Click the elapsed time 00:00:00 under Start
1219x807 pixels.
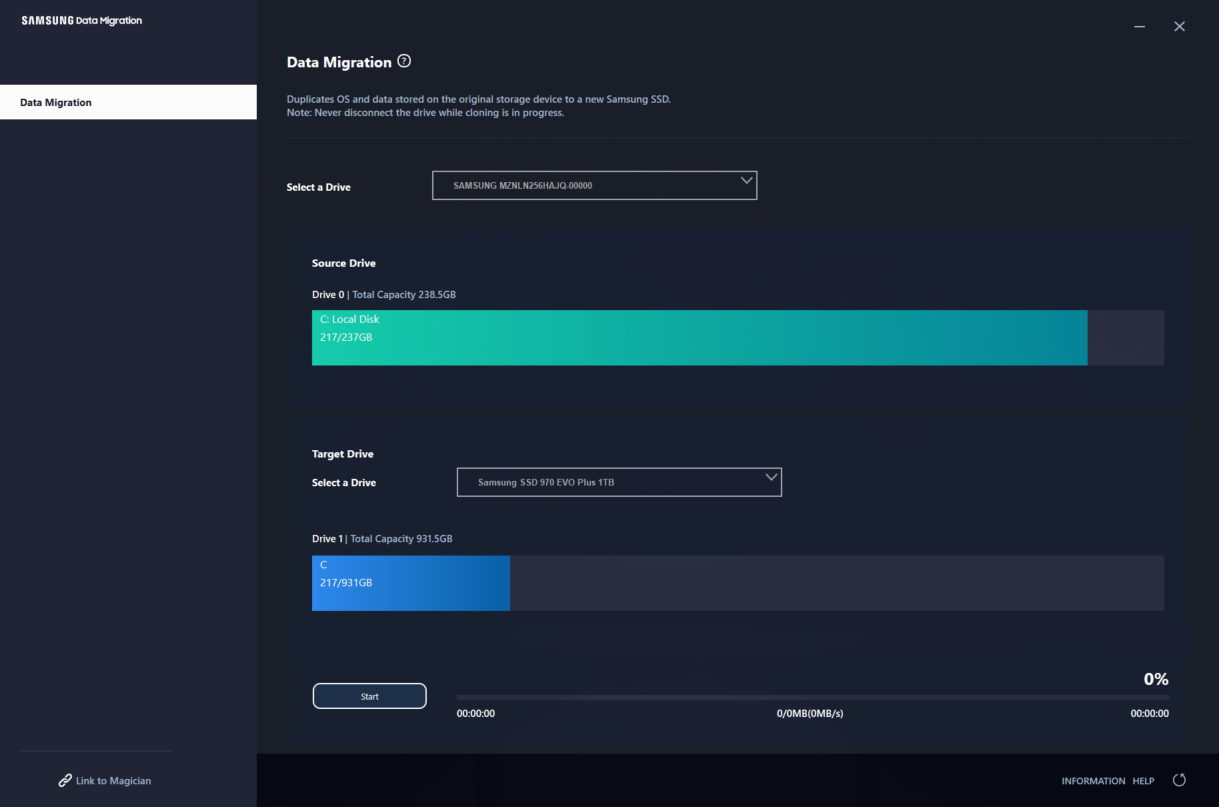[476, 714]
